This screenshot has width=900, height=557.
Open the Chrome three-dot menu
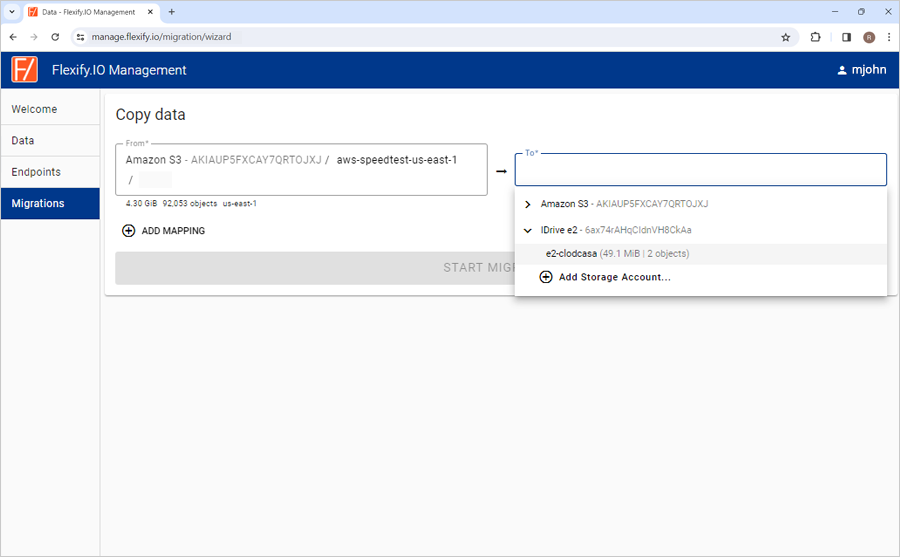click(x=889, y=37)
